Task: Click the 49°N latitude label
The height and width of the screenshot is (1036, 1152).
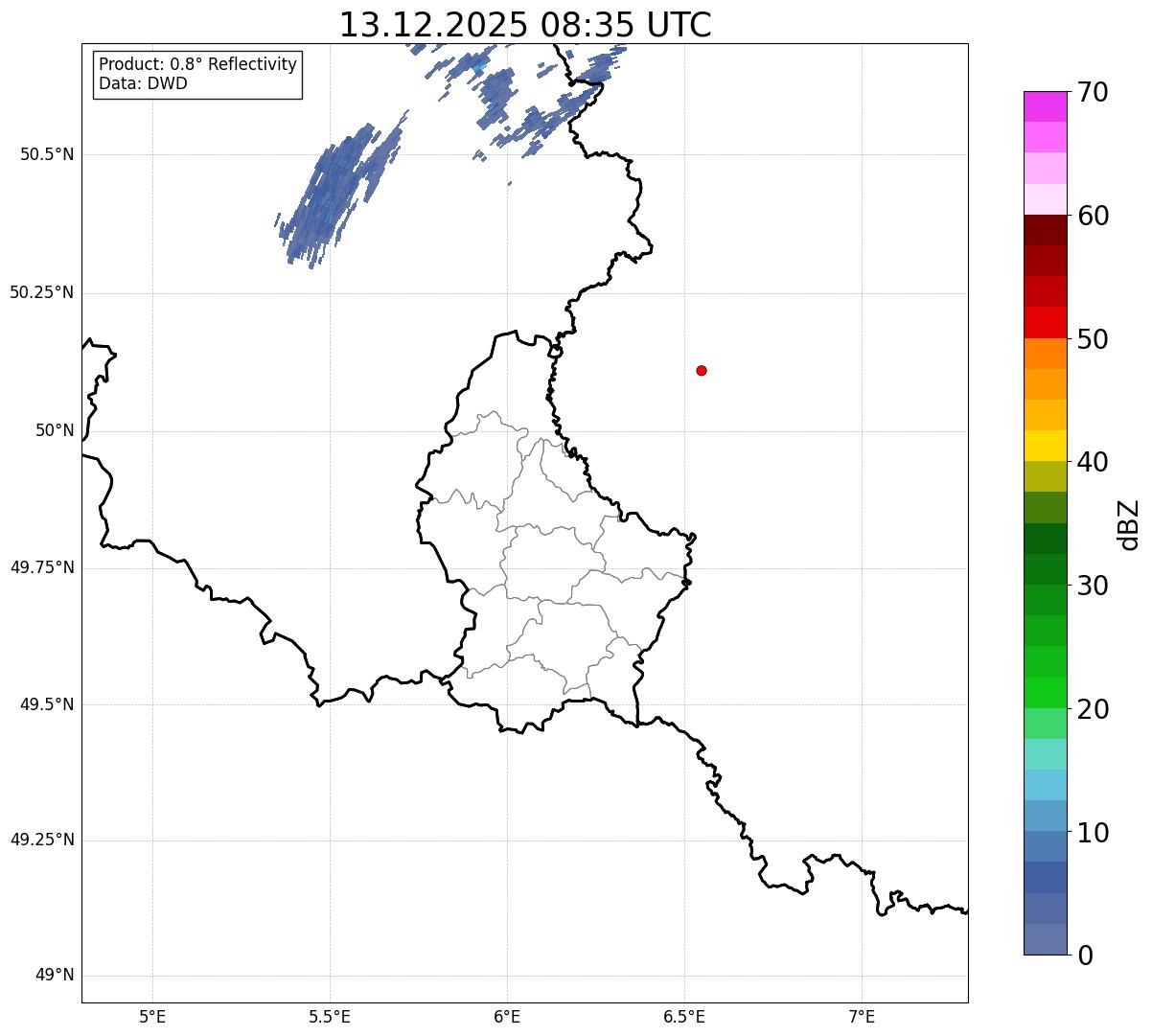Action: click(x=55, y=976)
